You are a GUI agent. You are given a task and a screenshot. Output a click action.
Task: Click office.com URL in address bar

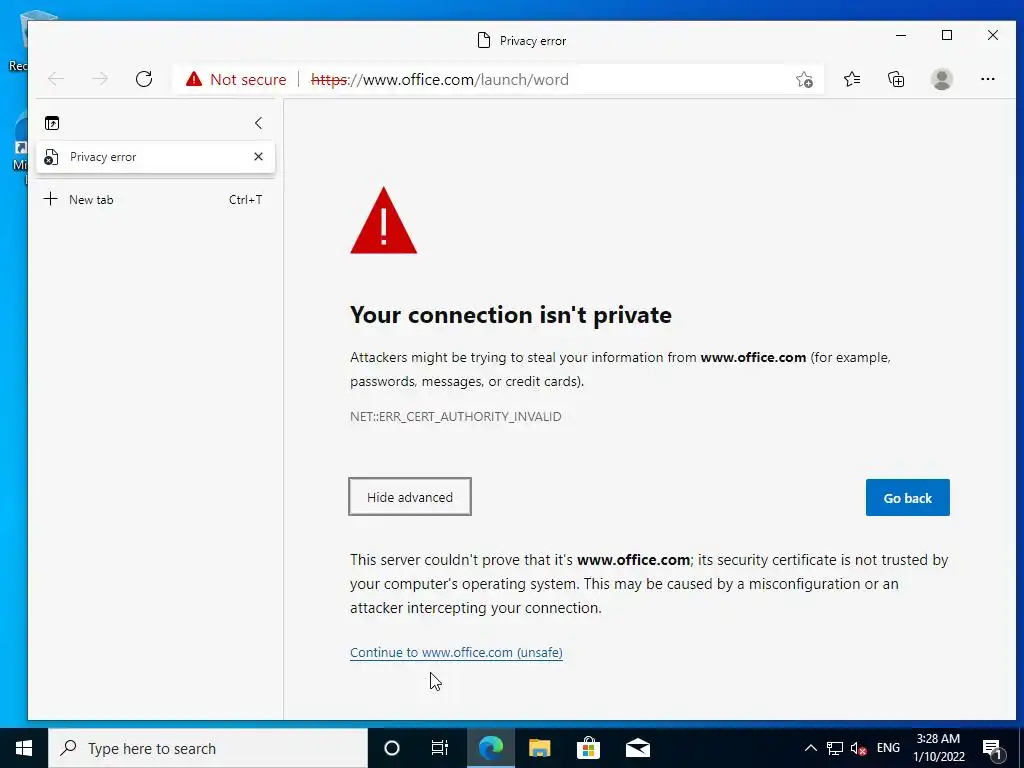[440, 80]
